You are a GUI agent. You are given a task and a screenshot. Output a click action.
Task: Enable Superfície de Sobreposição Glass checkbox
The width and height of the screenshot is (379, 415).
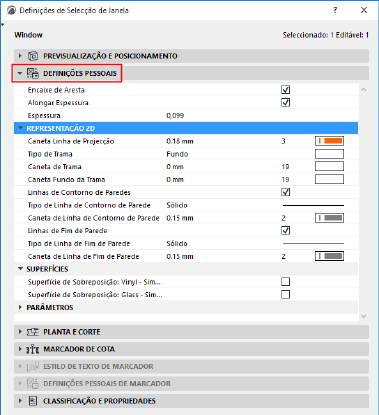coord(286,295)
